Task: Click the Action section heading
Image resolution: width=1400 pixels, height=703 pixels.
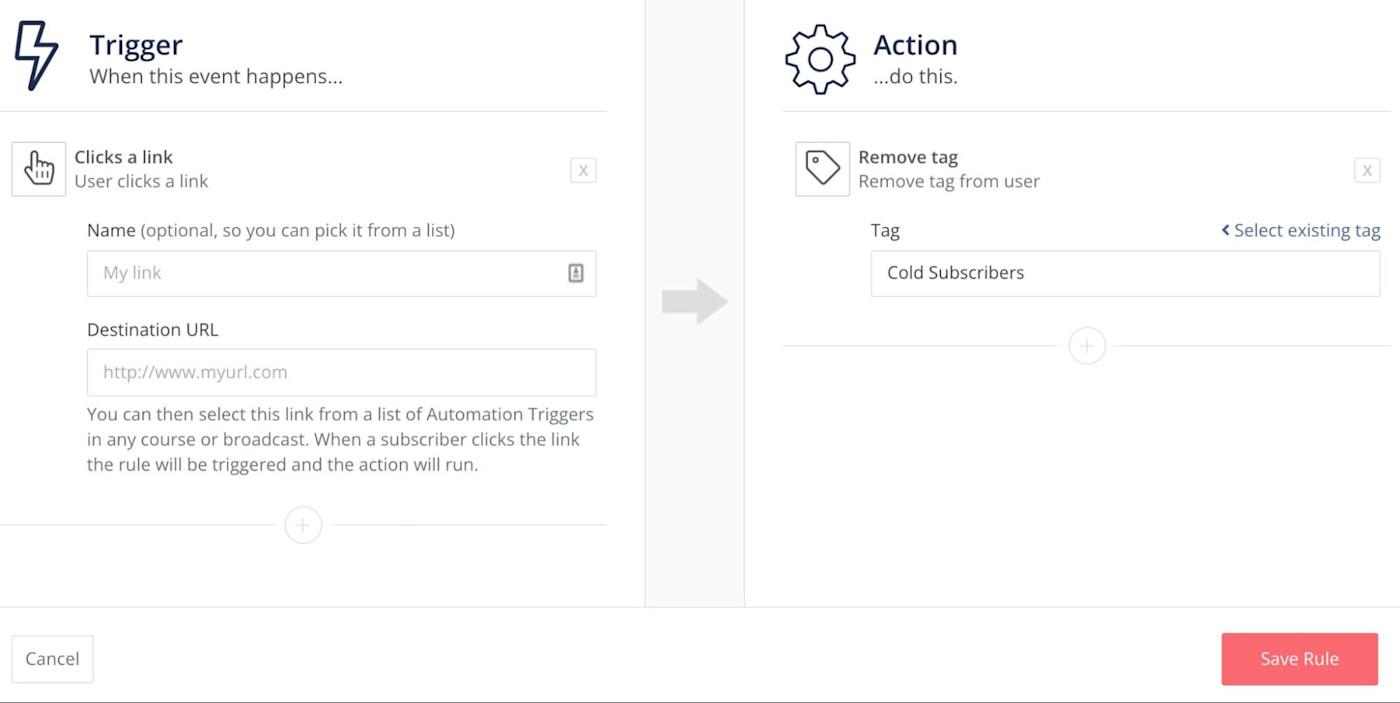Action: (915, 45)
